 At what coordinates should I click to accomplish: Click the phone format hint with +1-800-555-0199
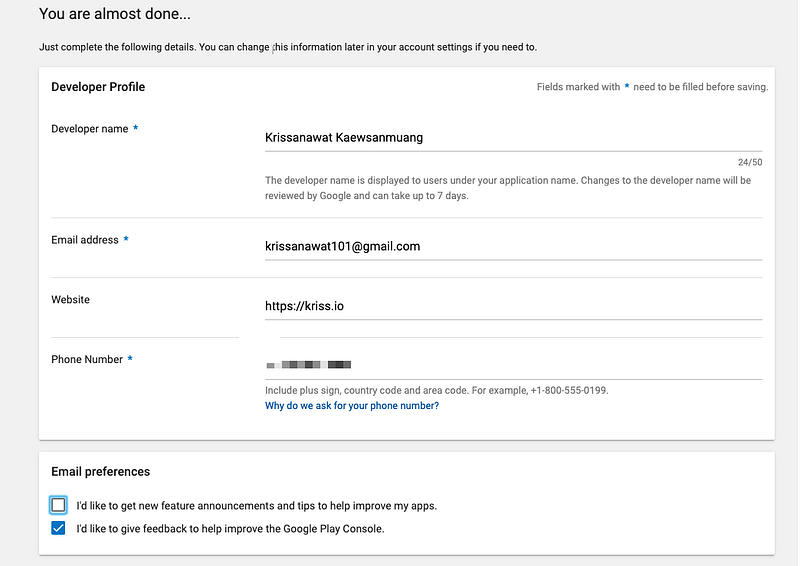point(436,390)
